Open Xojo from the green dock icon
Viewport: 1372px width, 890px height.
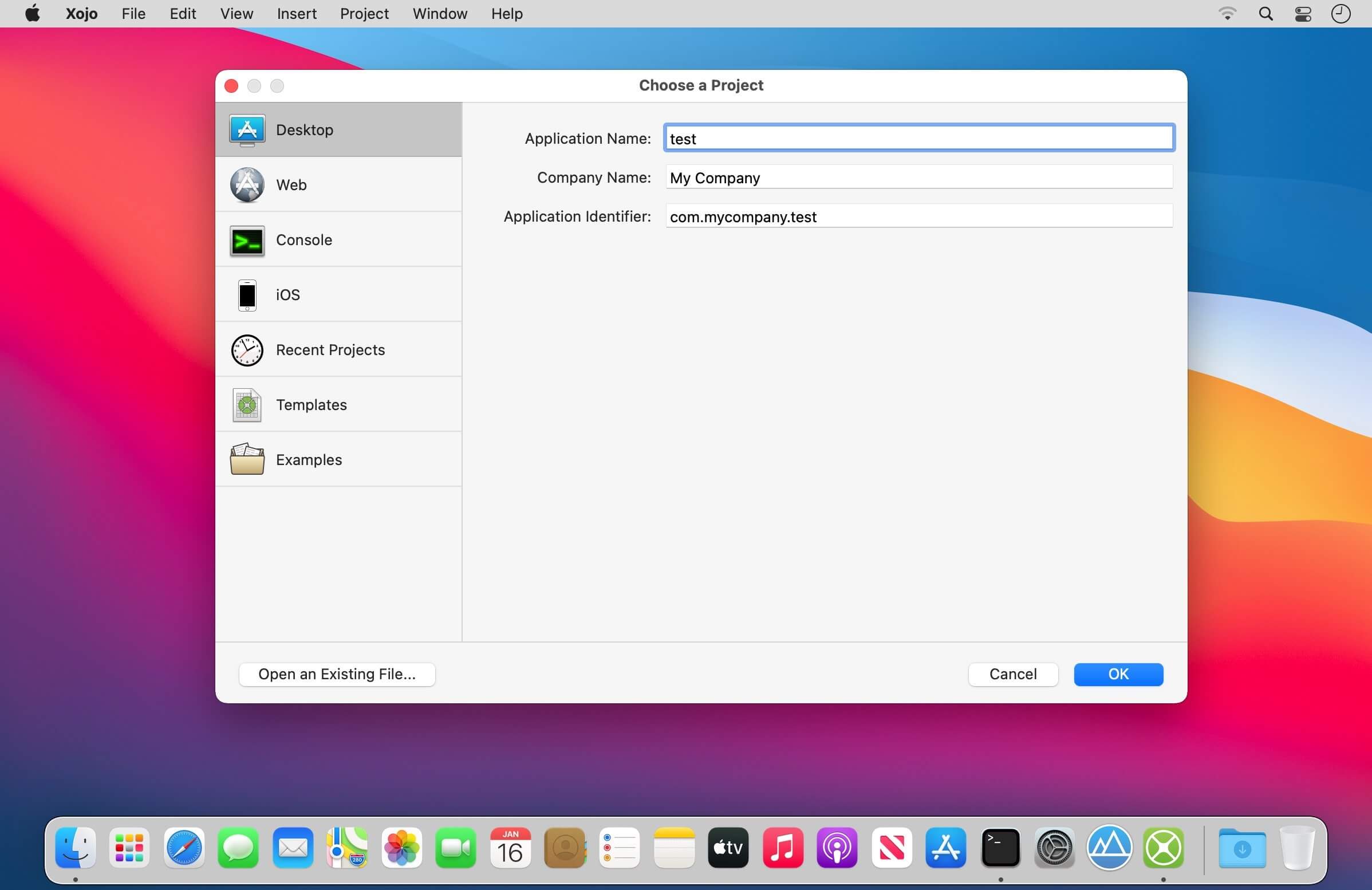click(x=1164, y=848)
